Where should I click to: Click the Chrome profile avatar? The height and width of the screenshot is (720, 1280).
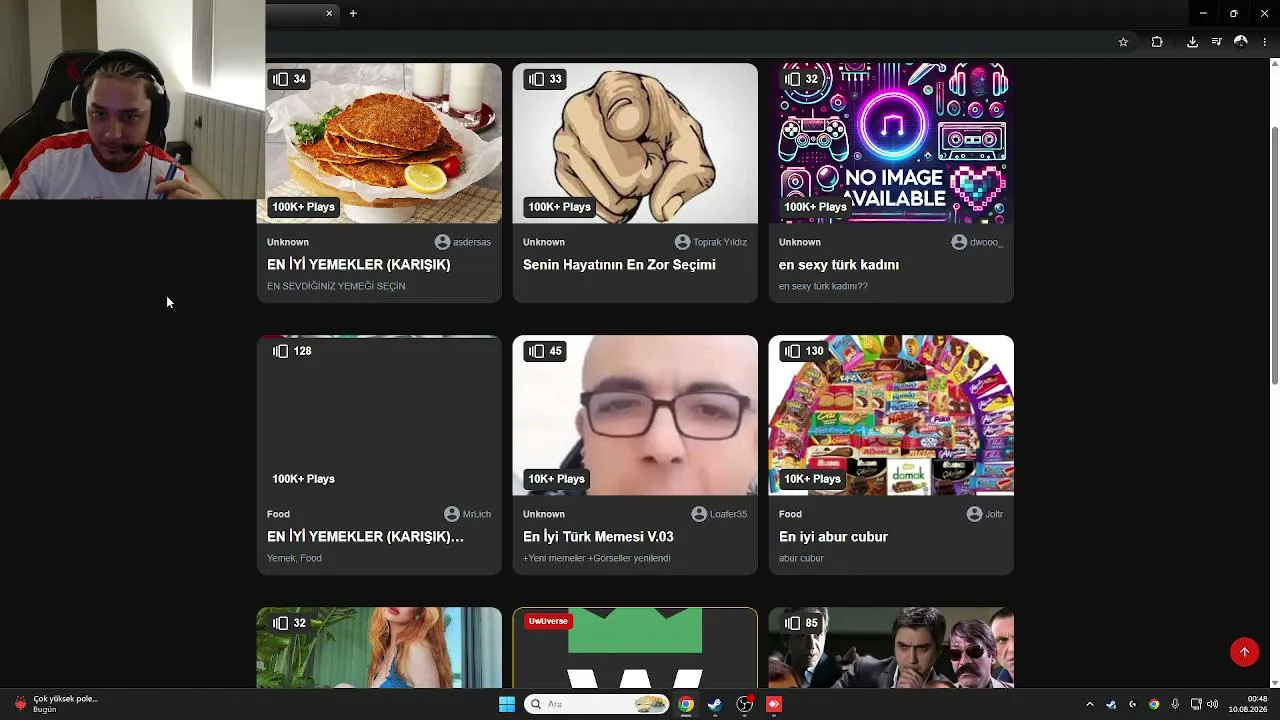click(x=1241, y=42)
